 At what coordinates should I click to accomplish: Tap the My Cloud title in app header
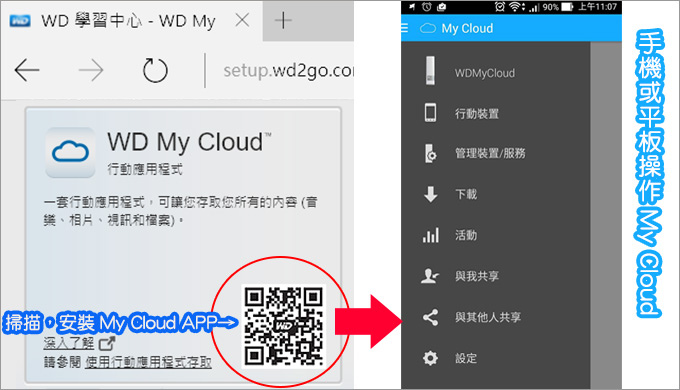pyautogui.click(x=467, y=29)
